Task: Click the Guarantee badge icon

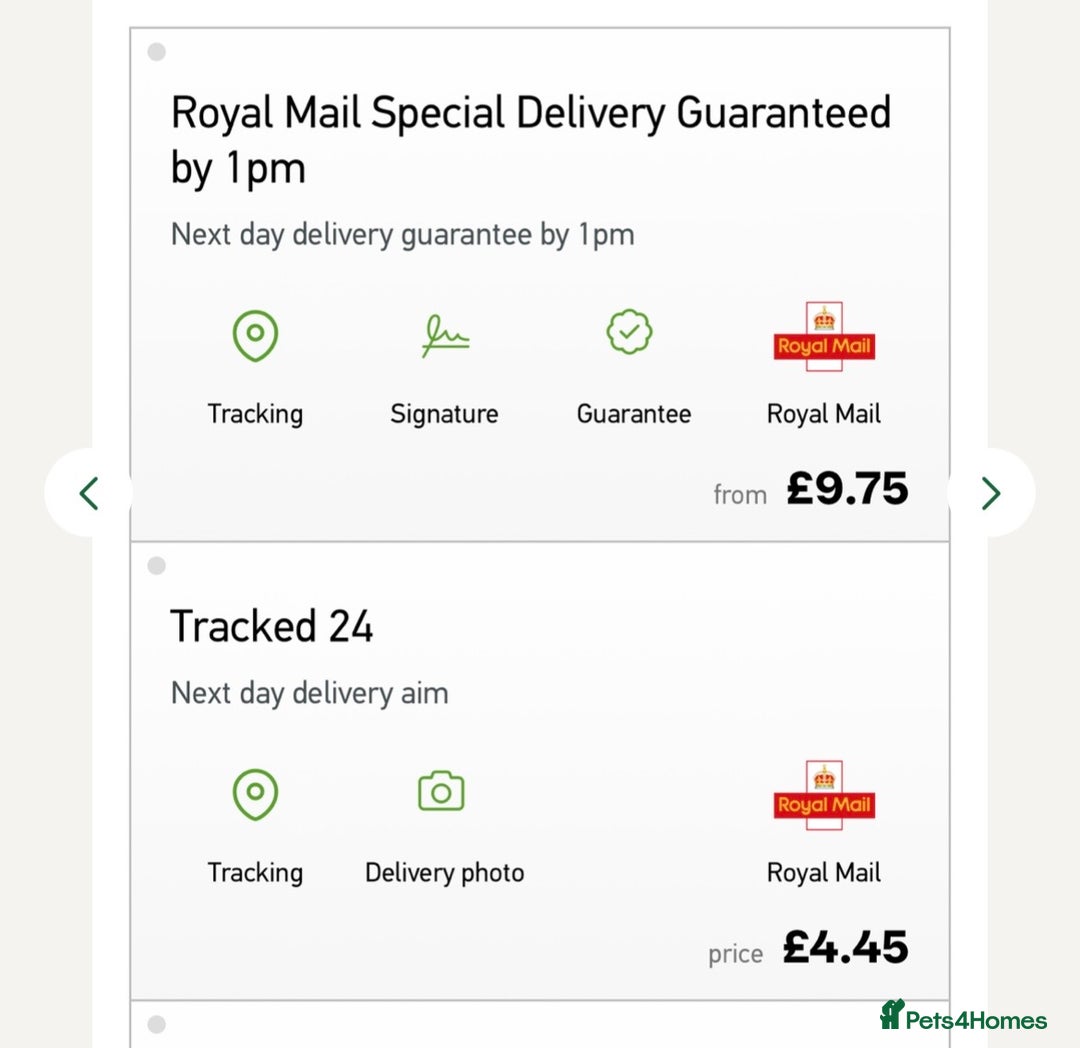Action: pos(630,333)
